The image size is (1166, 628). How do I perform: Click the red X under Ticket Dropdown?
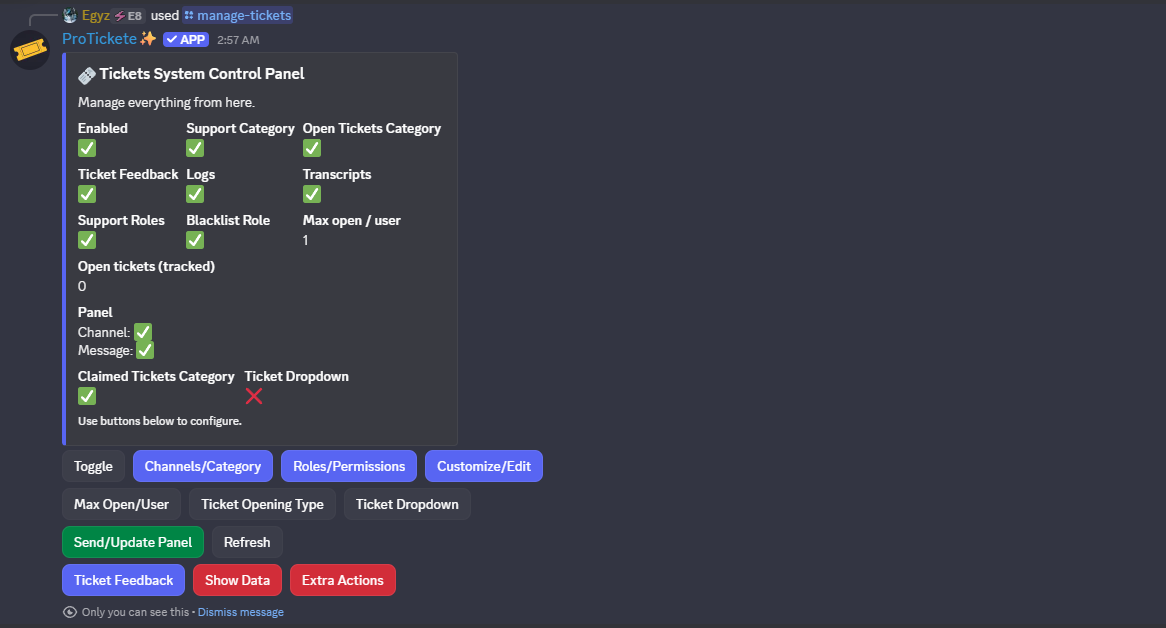point(254,396)
